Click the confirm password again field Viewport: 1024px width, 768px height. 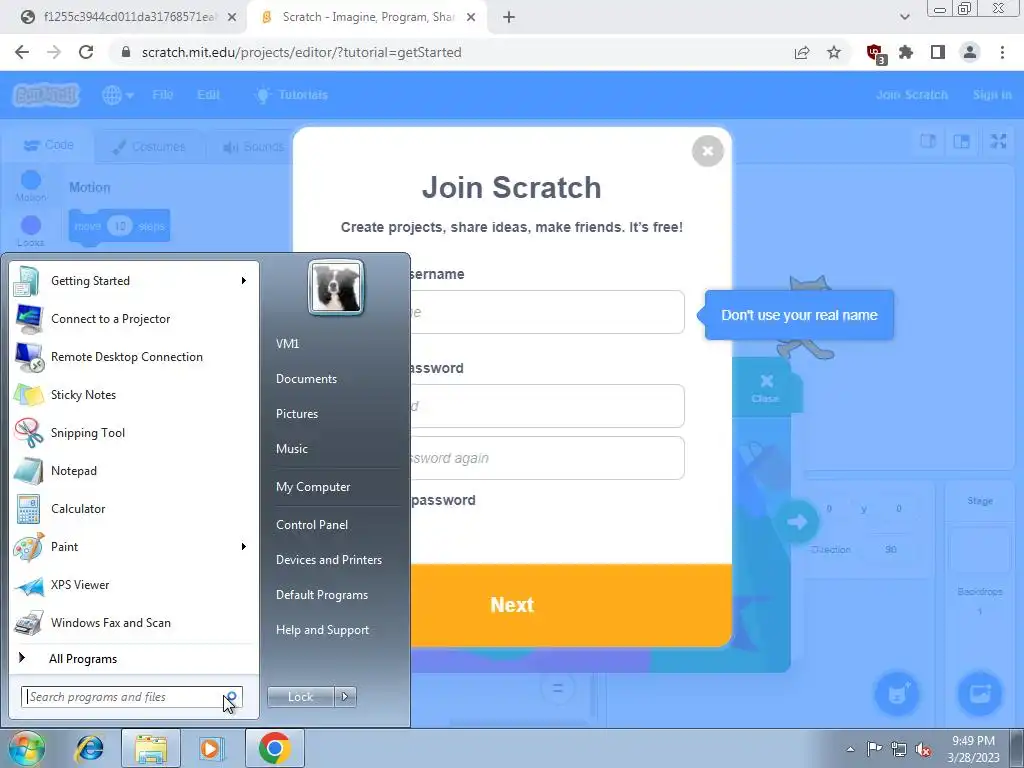click(x=547, y=458)
